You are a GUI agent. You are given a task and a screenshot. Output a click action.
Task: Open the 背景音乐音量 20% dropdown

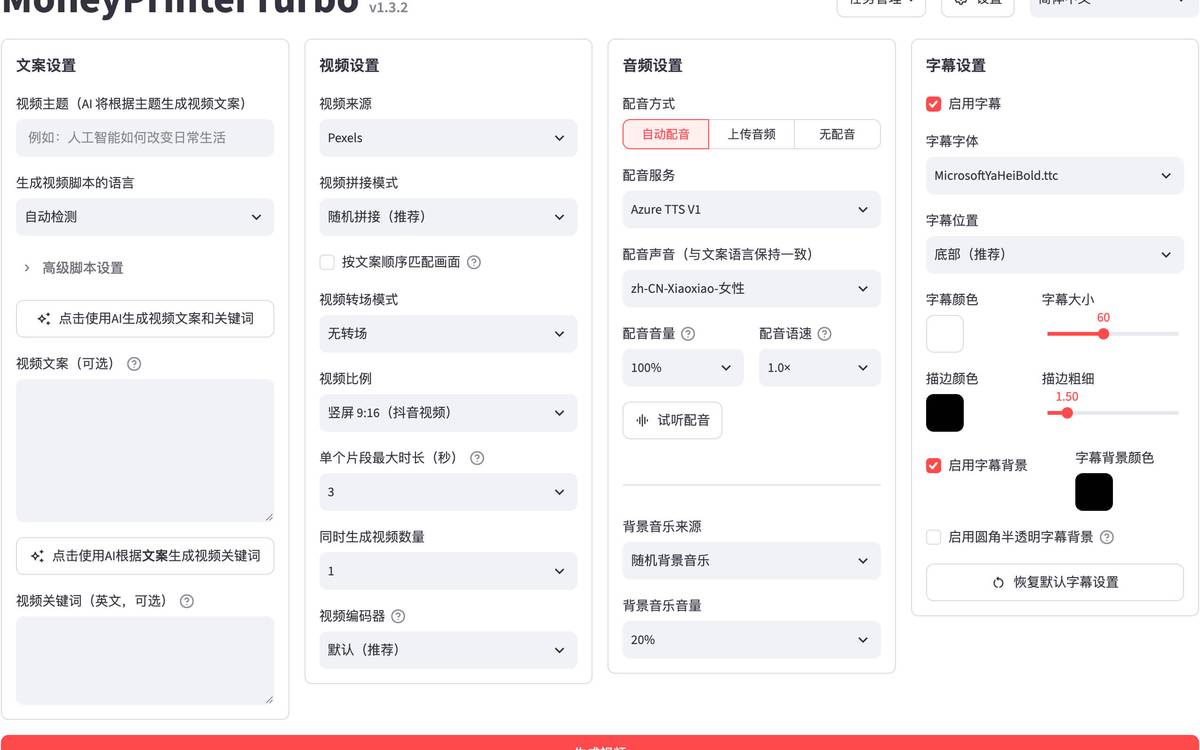pyautogui.click(x=752, y=639)
